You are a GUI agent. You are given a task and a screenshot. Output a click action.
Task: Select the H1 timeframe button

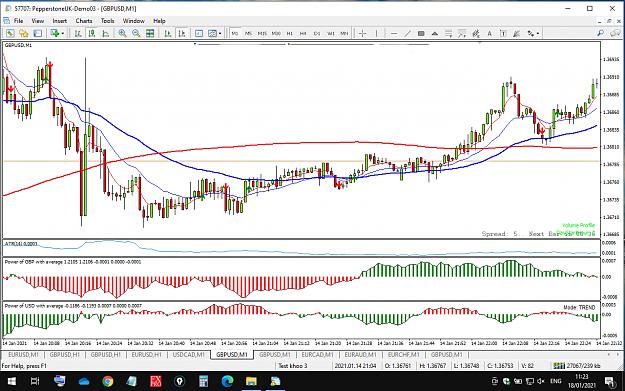click(x=290, y=33)
